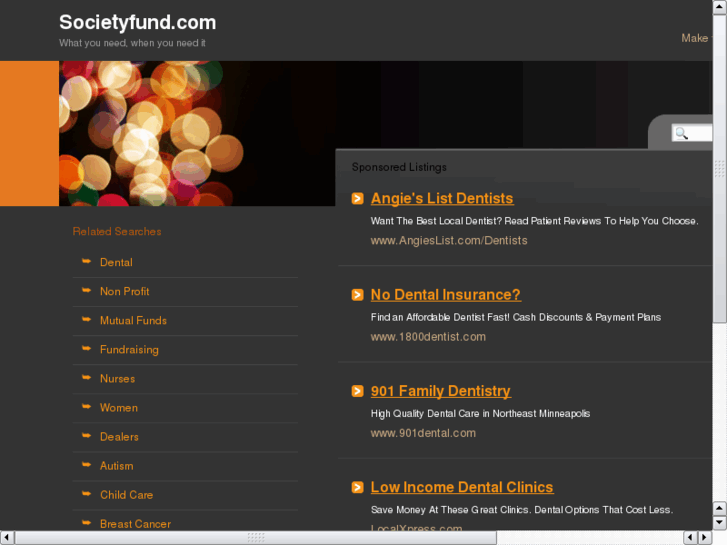Click the arrow bullet next to Non Profit

[86, 291]
